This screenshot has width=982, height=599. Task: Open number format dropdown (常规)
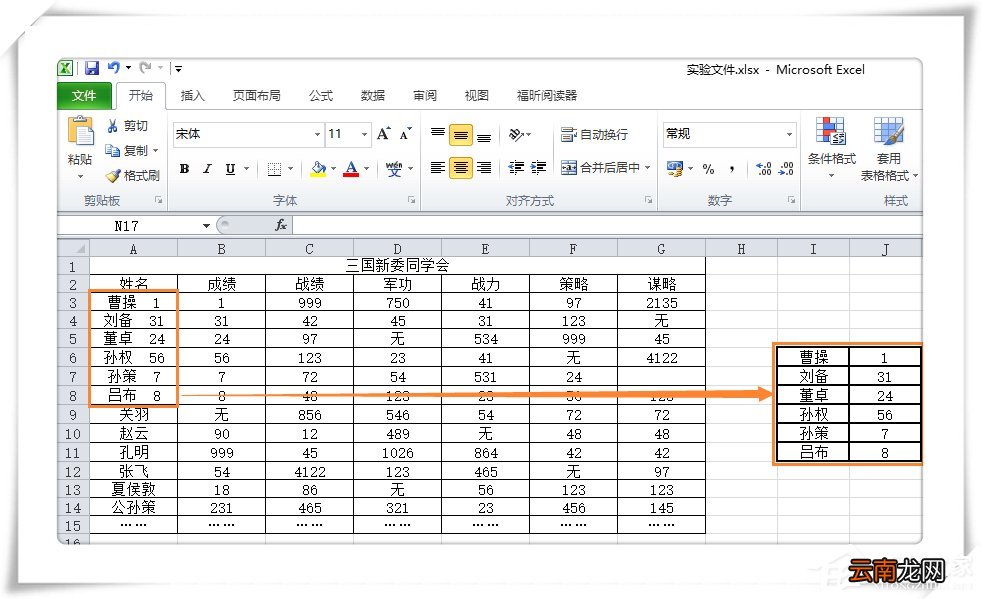pos(789,134)
